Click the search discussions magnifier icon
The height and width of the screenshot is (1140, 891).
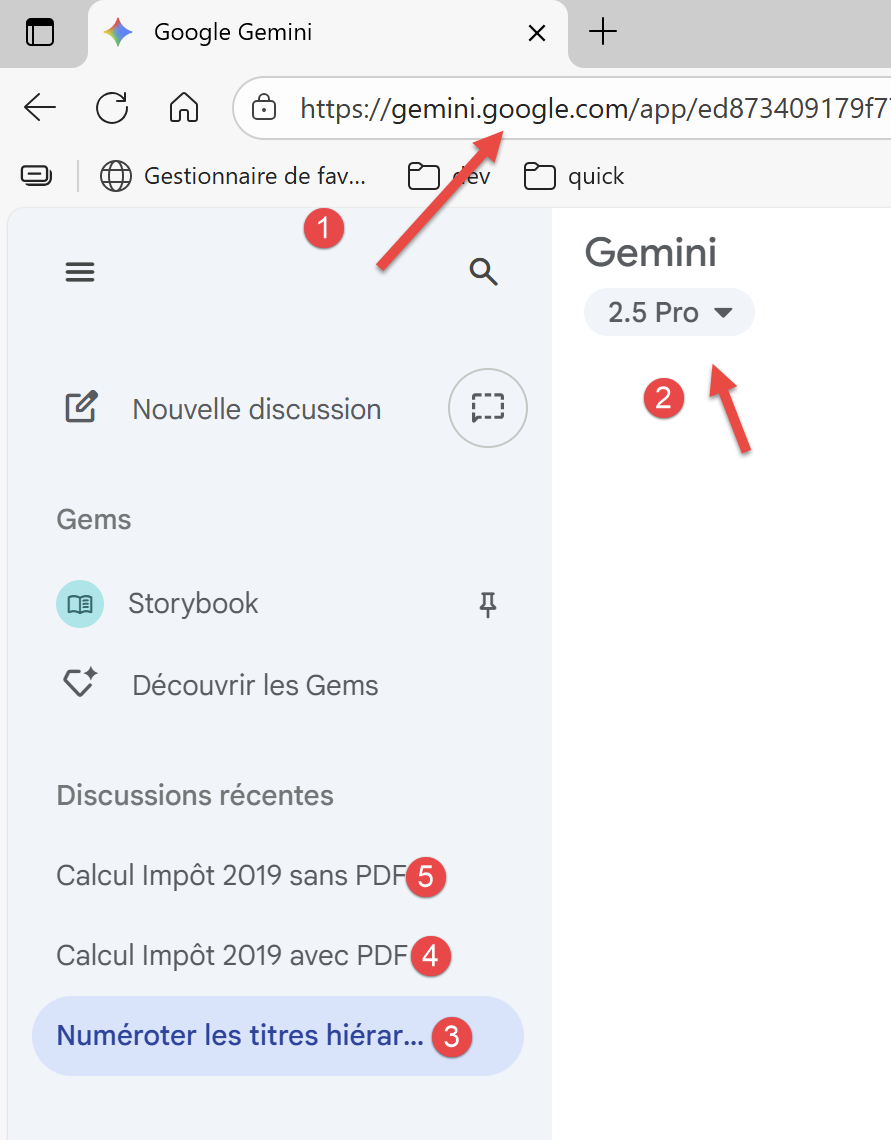(484, 272)
